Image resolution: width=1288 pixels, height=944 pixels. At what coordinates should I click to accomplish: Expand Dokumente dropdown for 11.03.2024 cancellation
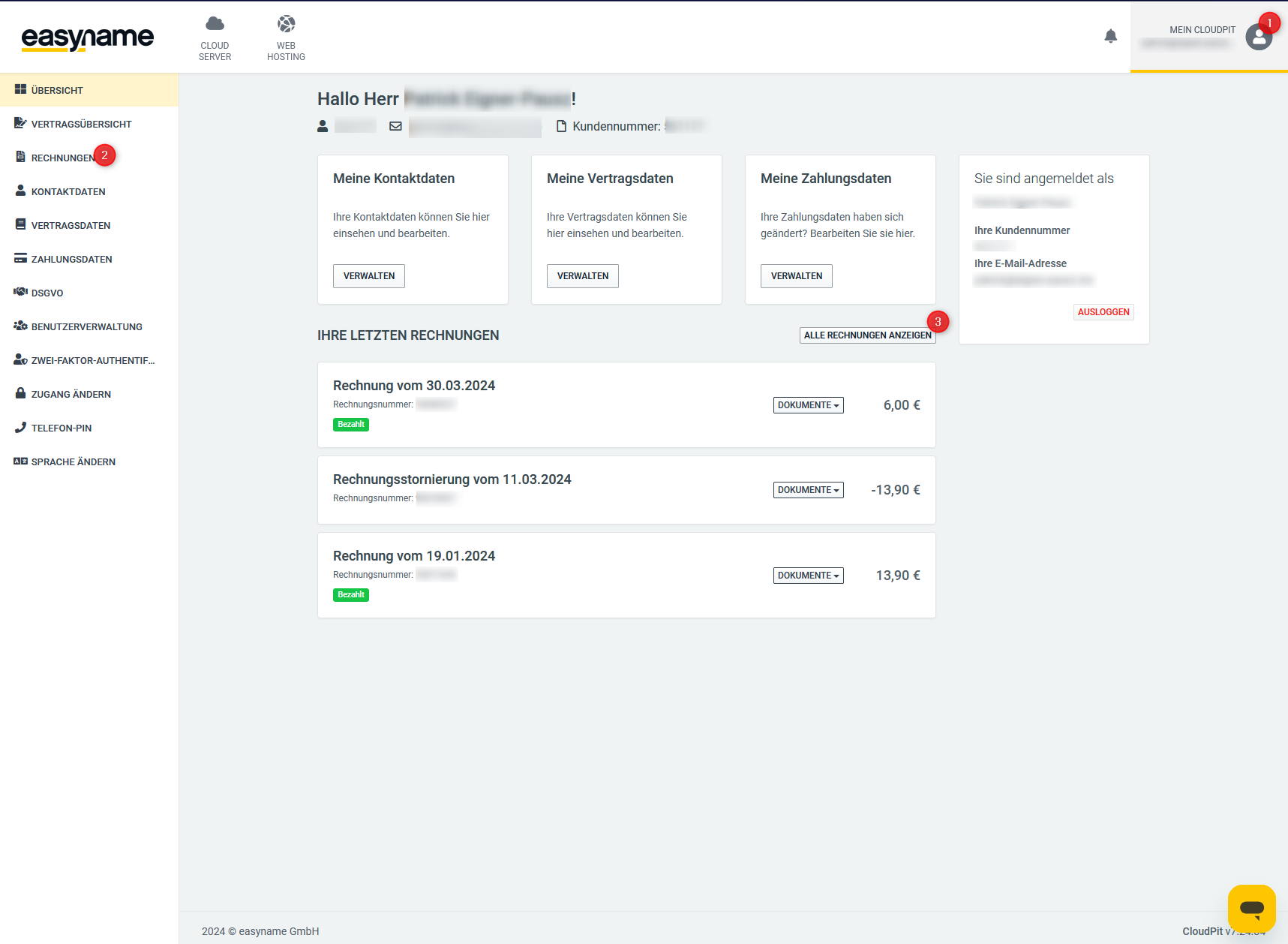tap(808, 490)
